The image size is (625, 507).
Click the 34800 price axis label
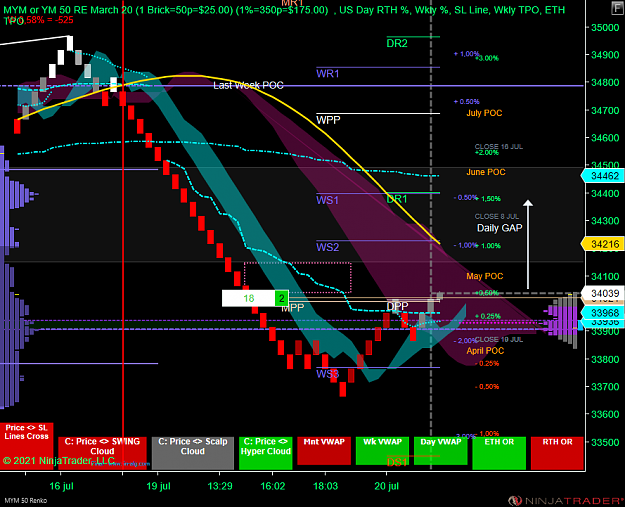click(605, 83)
